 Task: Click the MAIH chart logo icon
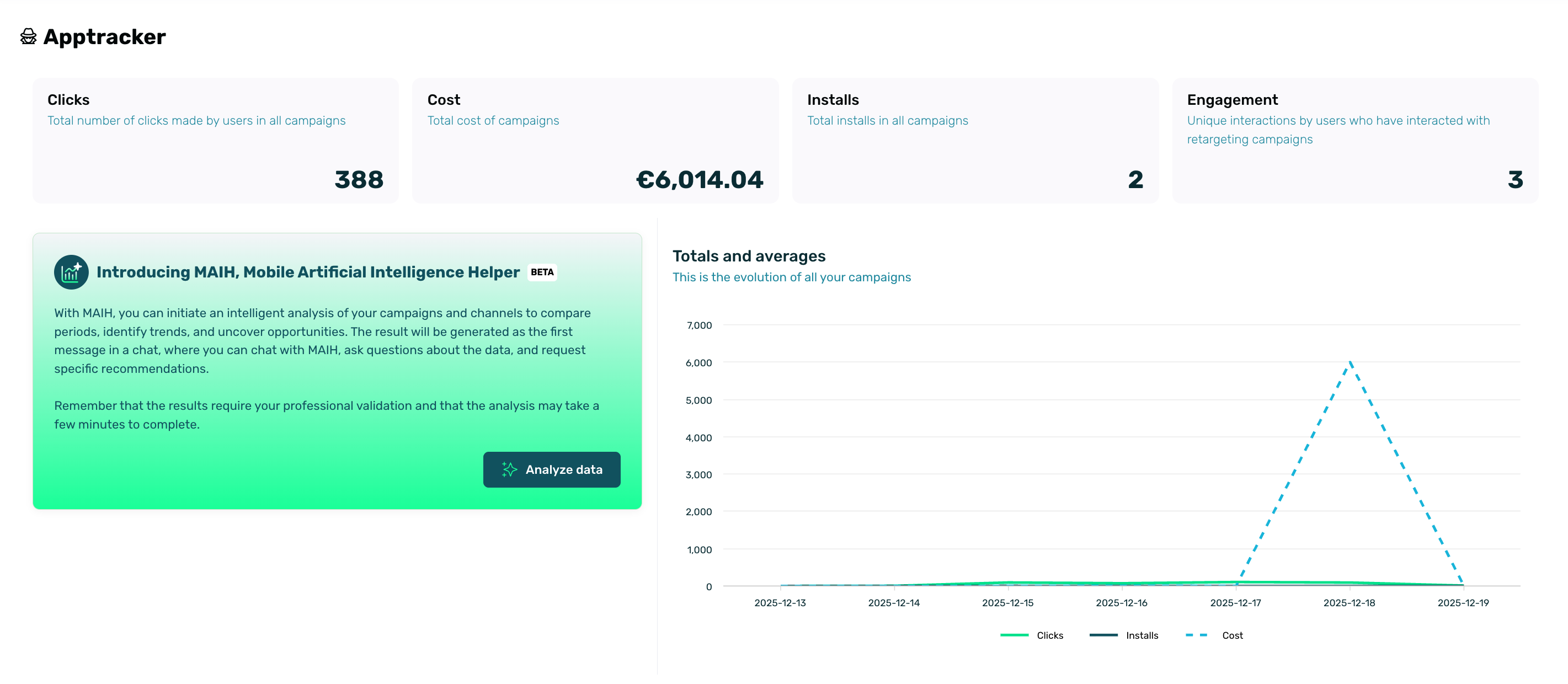coord(71,271)
